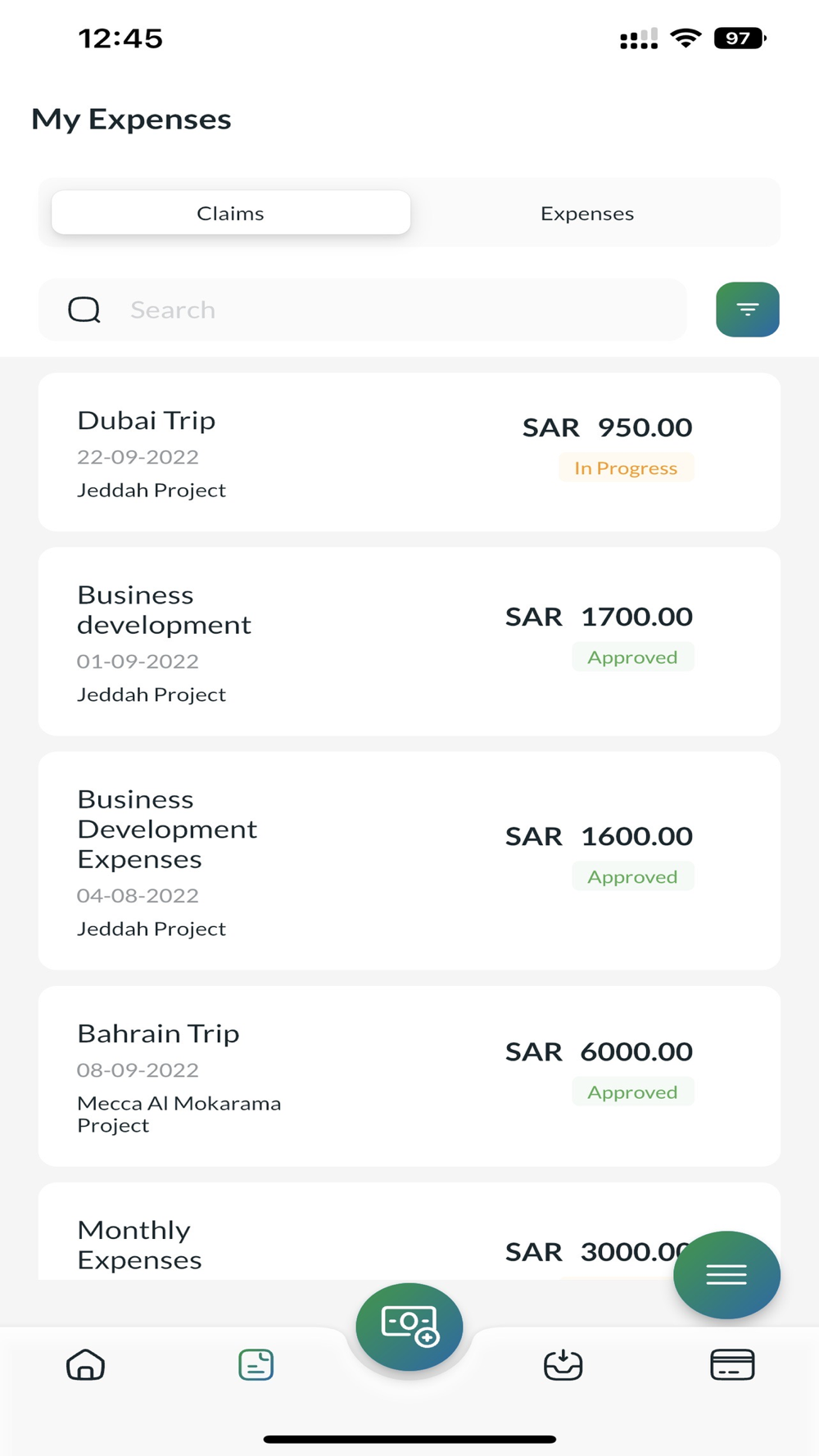
Task: Open the card icon in bottom navigation
Action: tap(732, 1365)
